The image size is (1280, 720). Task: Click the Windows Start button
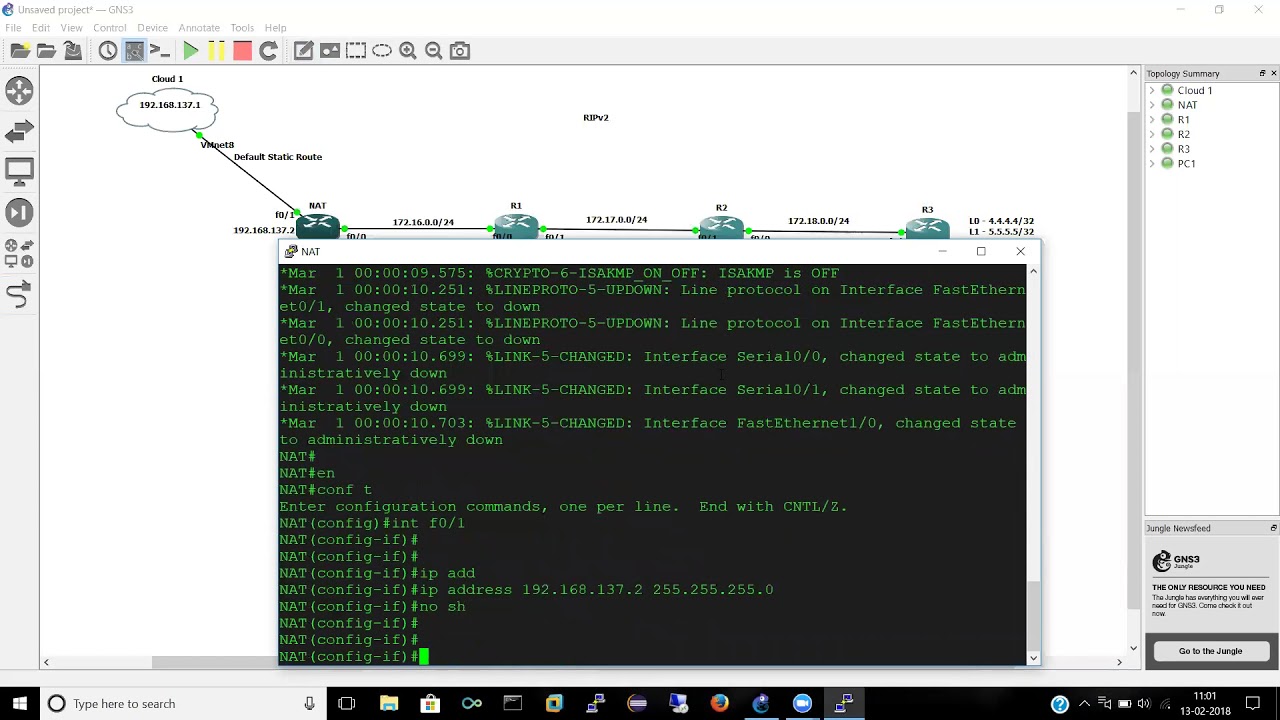(19, 703)
